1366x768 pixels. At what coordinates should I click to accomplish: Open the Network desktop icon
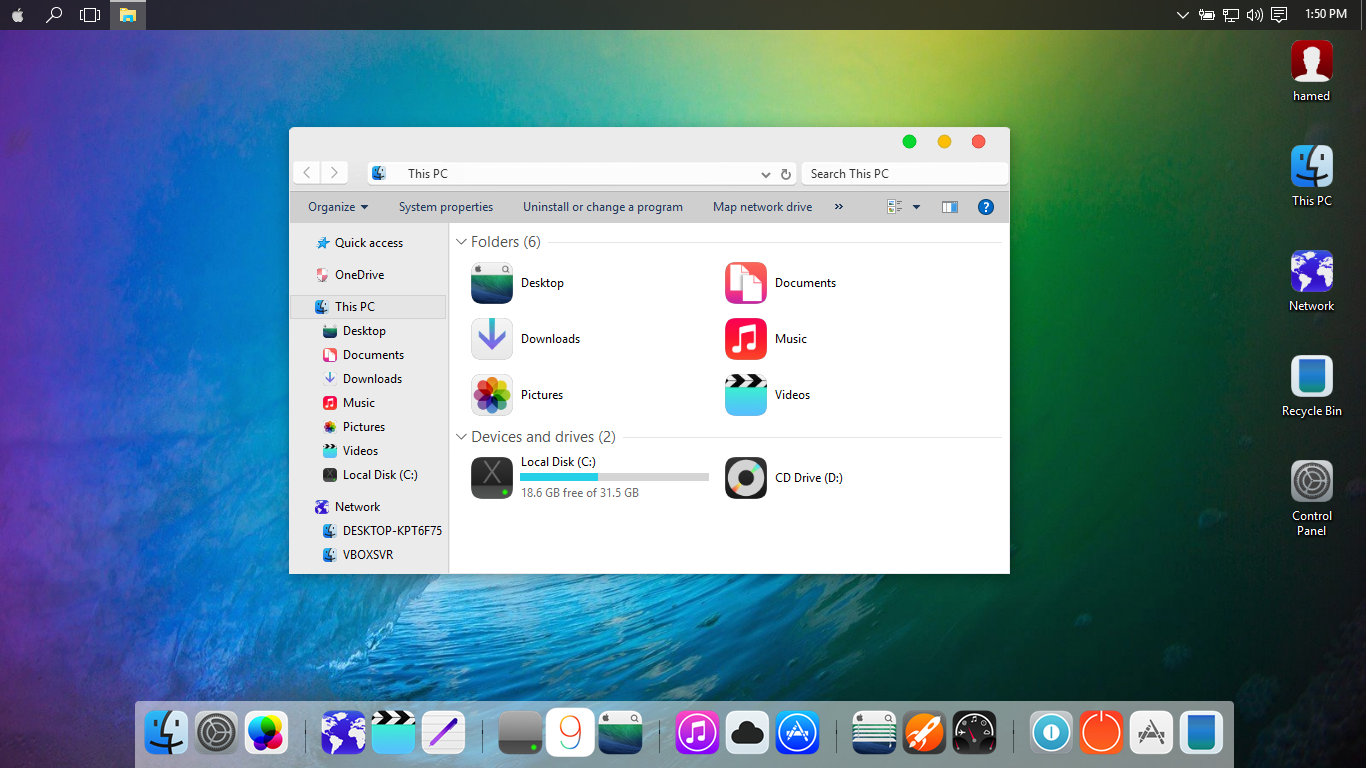point(1311,281)
